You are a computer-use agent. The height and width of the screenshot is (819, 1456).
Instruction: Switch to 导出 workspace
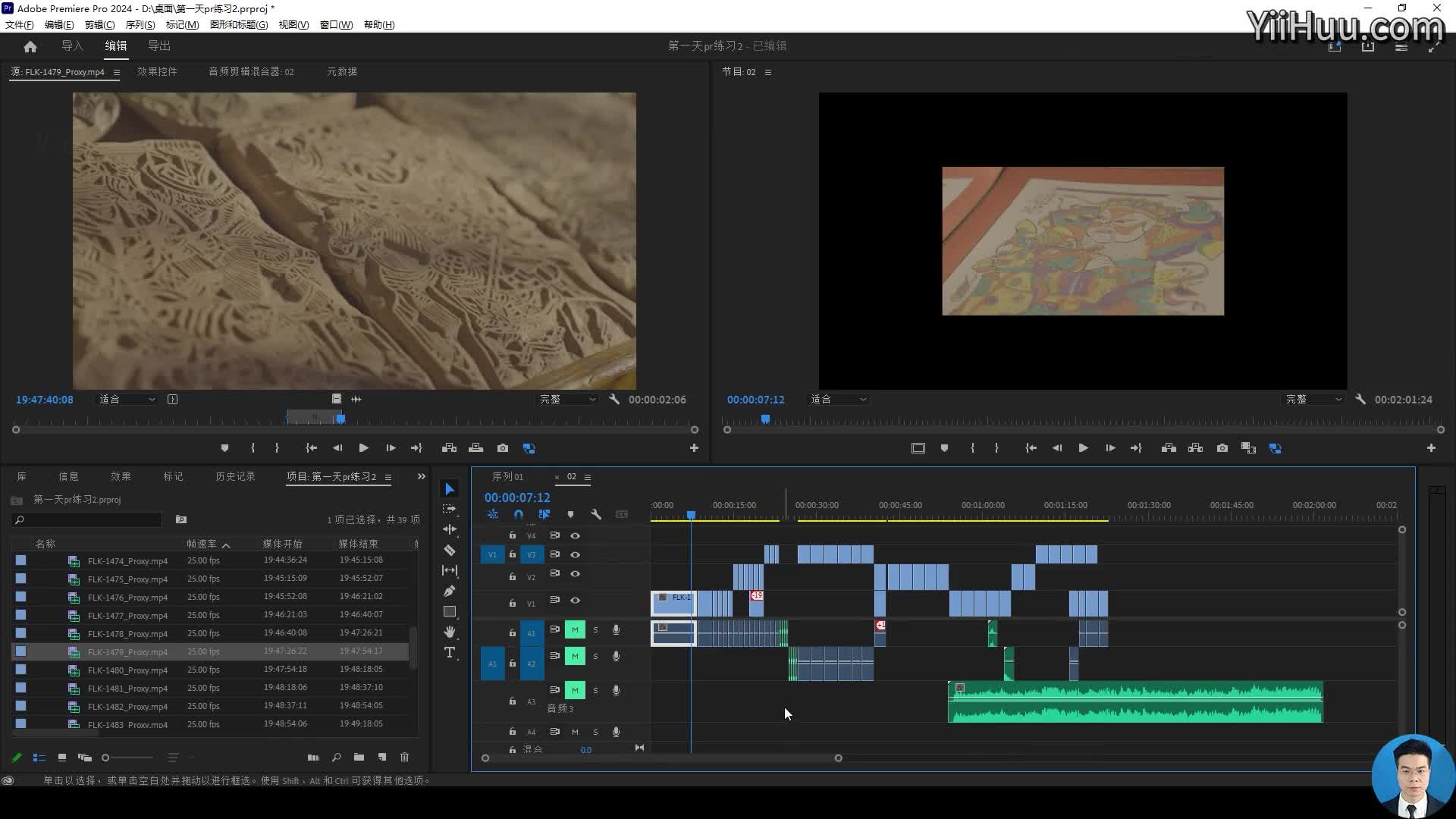[159, 45]
